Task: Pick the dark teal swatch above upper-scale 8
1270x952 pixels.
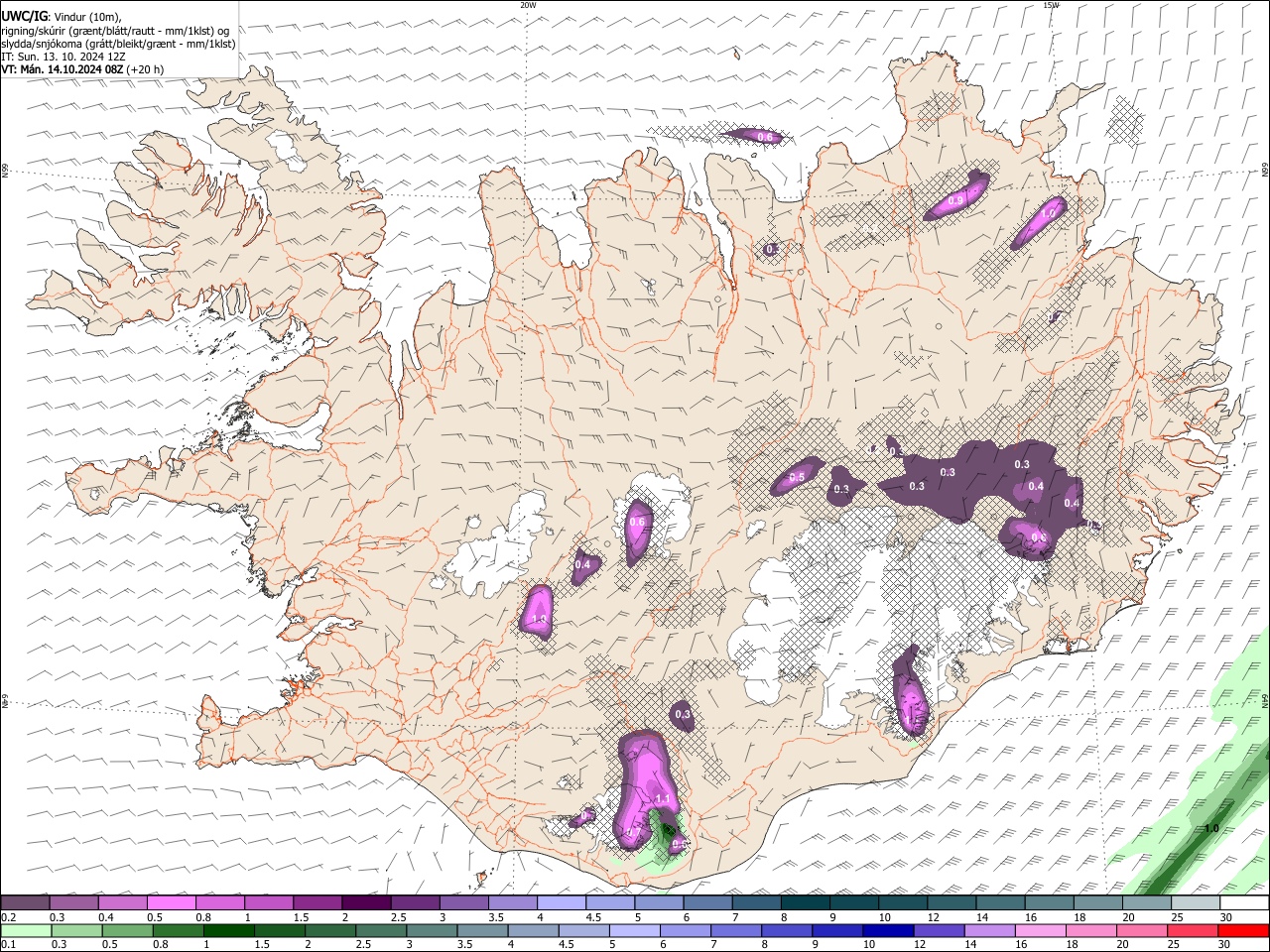Action: coord(806,903)
